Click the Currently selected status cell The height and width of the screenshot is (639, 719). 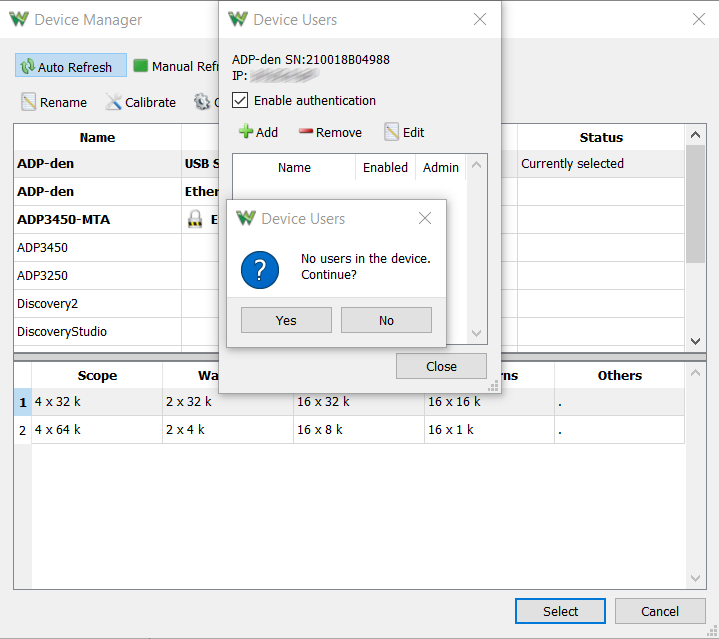click(x=601, y=164)
